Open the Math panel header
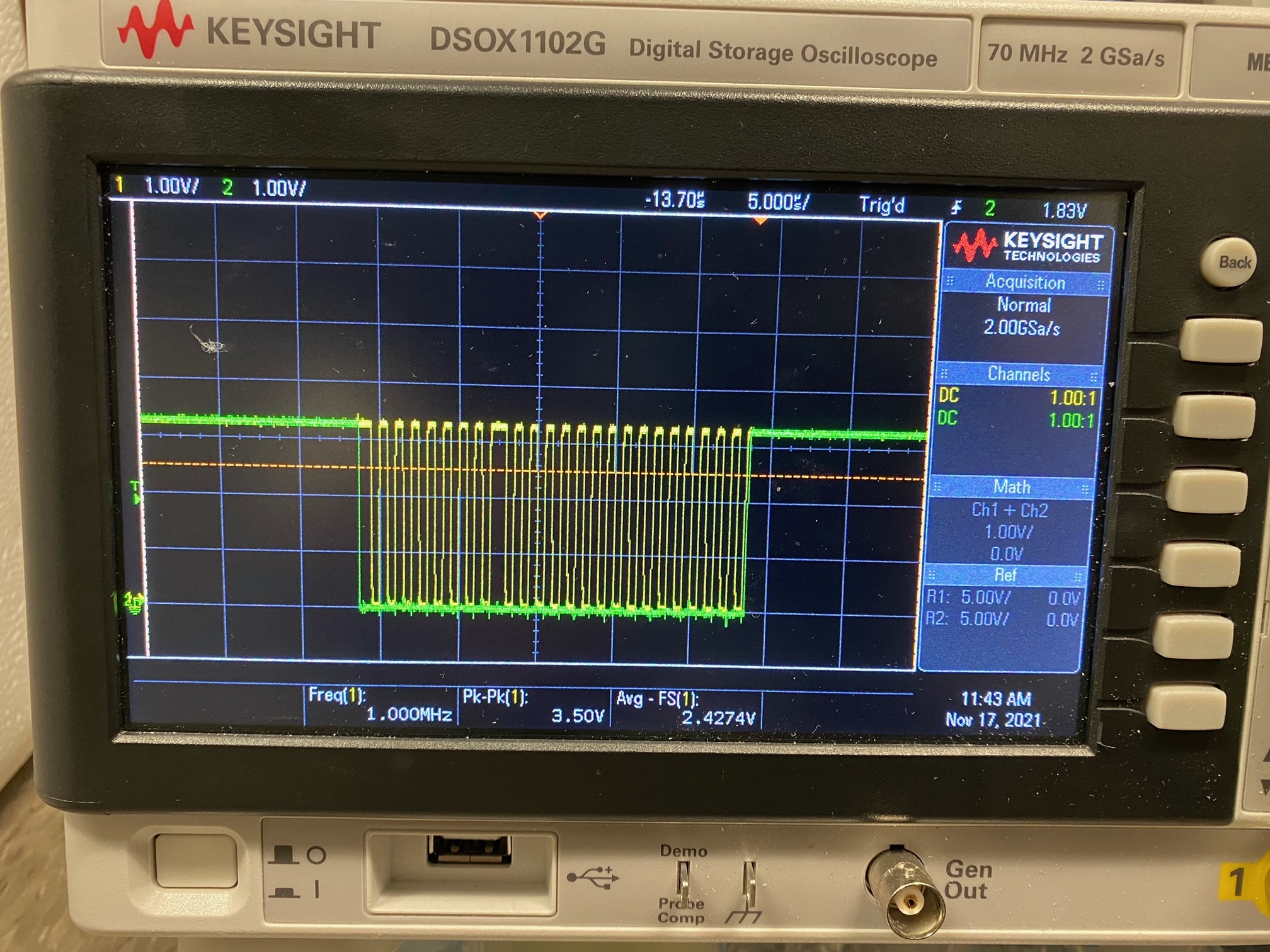Viewport: 1270px width, 952px height. pos(1012,487)
